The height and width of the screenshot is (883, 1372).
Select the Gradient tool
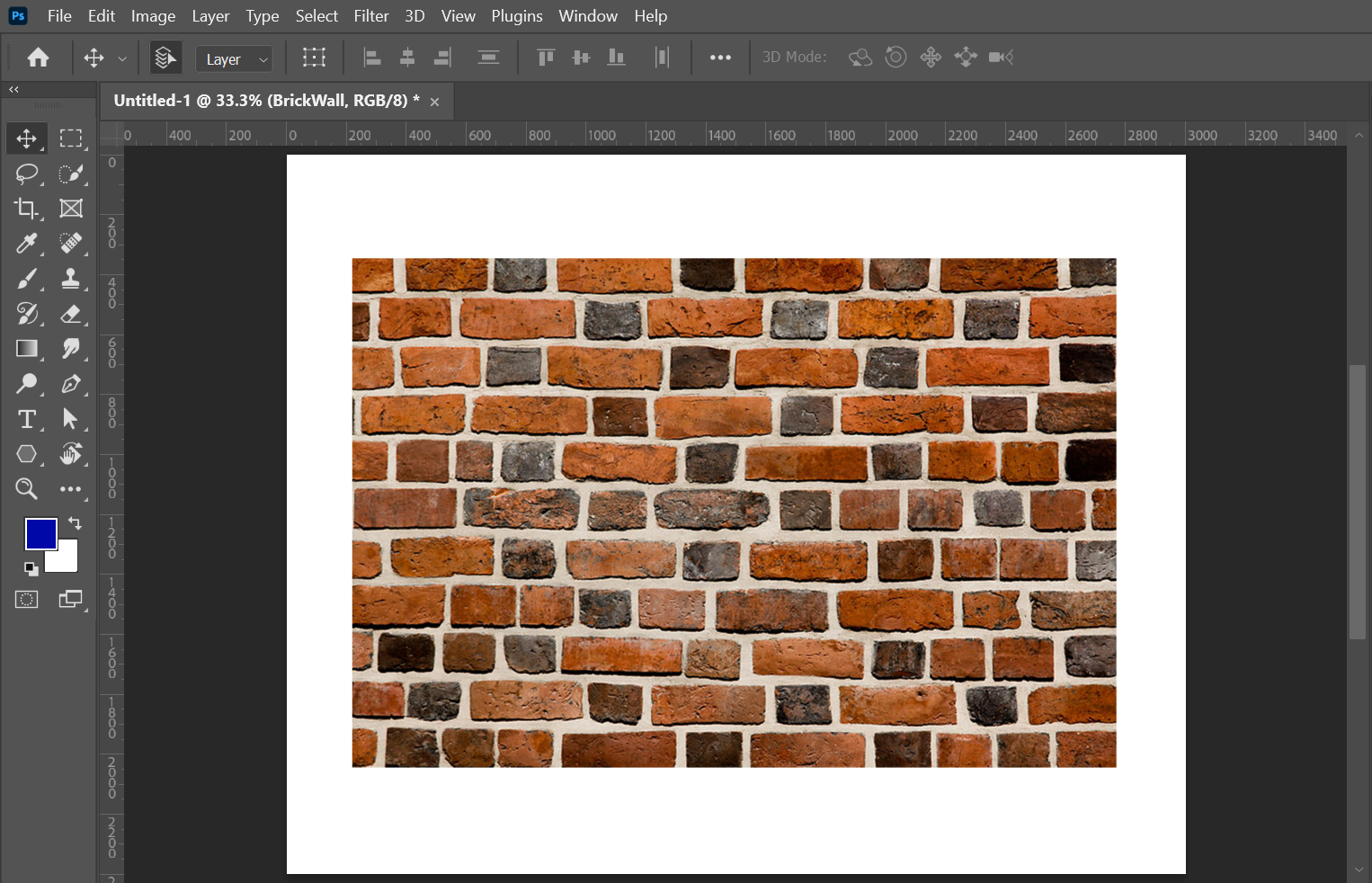pyautogui.click(x=26, y=349)
